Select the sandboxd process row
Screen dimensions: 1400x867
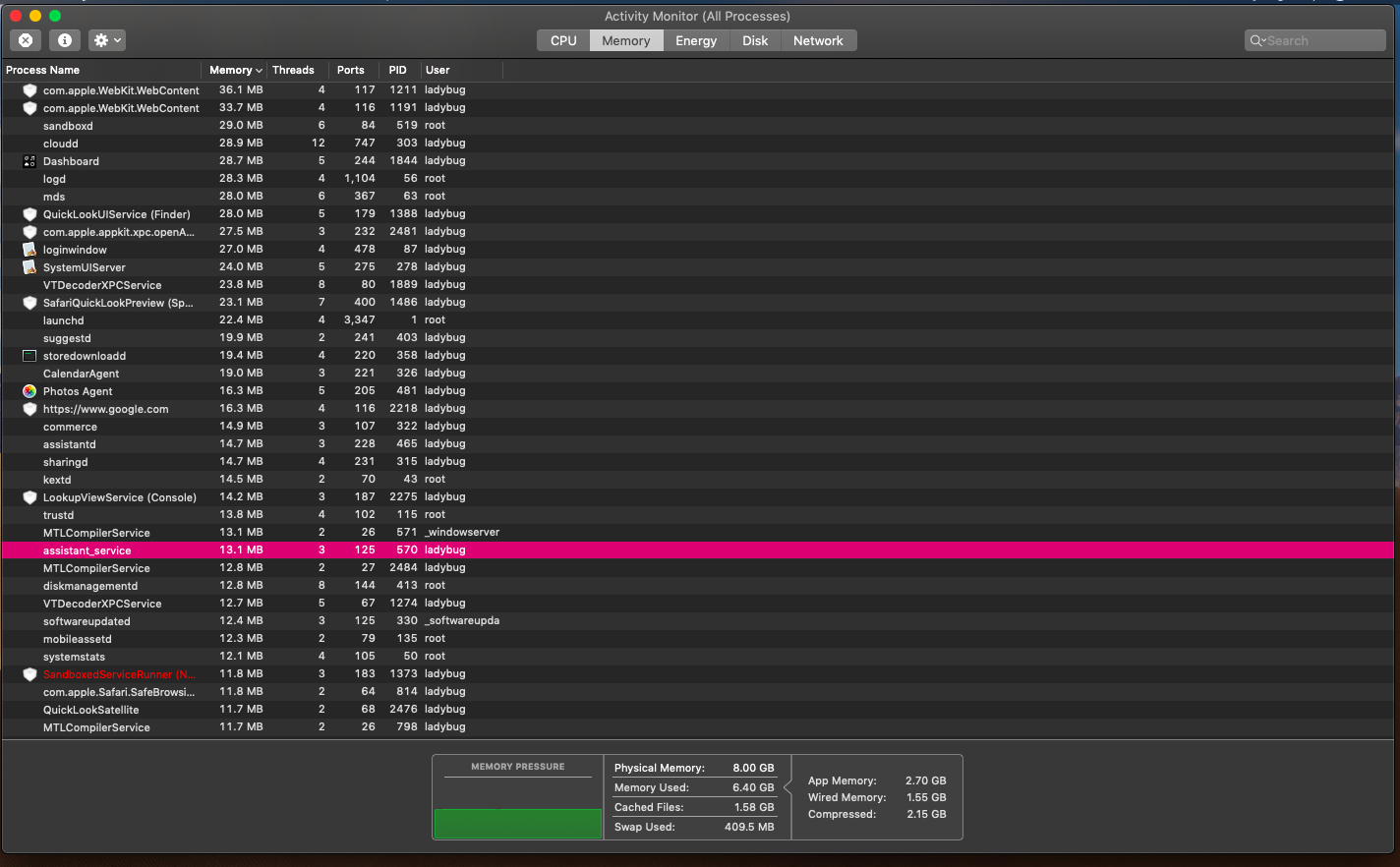tap(697, 126)
